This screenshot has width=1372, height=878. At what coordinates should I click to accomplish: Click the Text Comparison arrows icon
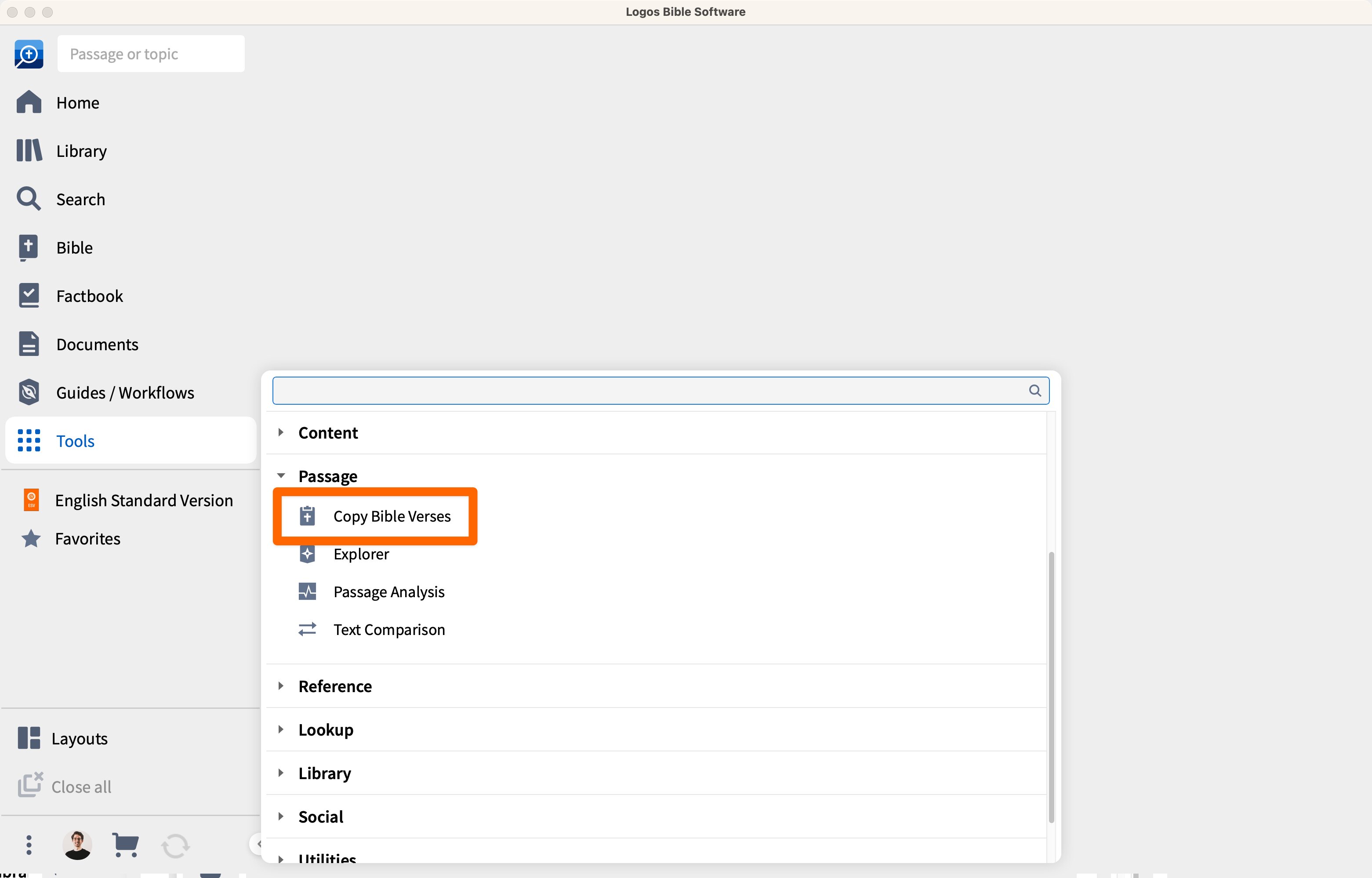tap(307, 629)
